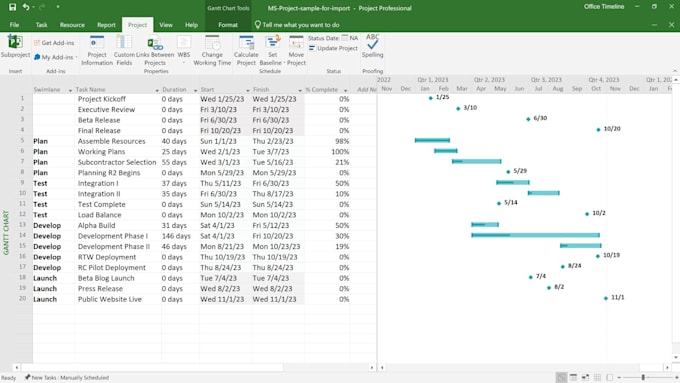Click zoom out minus button
Image resolution: width=680 pixels, height=383 pixels.
619,377
